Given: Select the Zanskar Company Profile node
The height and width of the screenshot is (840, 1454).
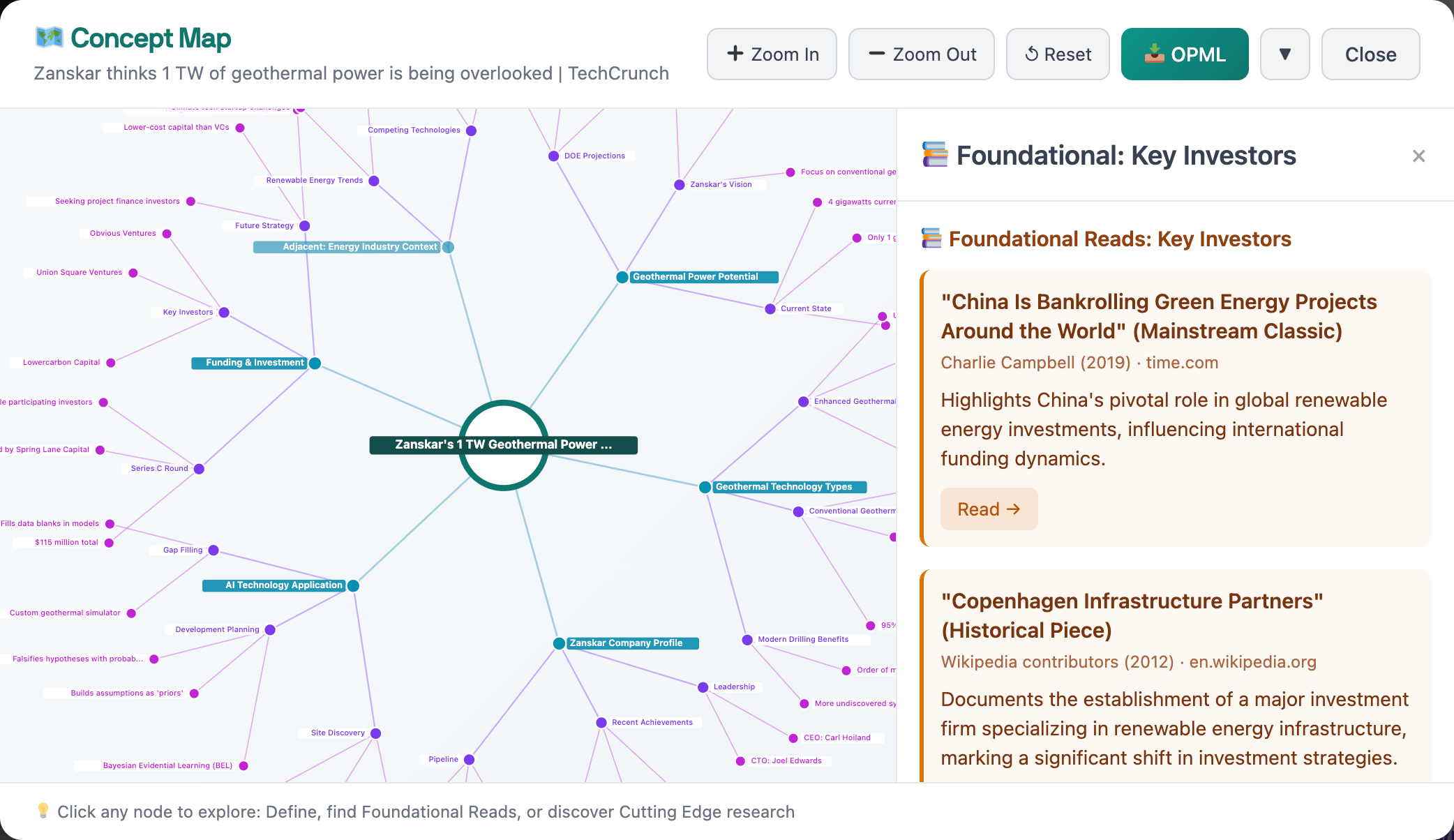Looking at the screenshot, I should 558,643.
